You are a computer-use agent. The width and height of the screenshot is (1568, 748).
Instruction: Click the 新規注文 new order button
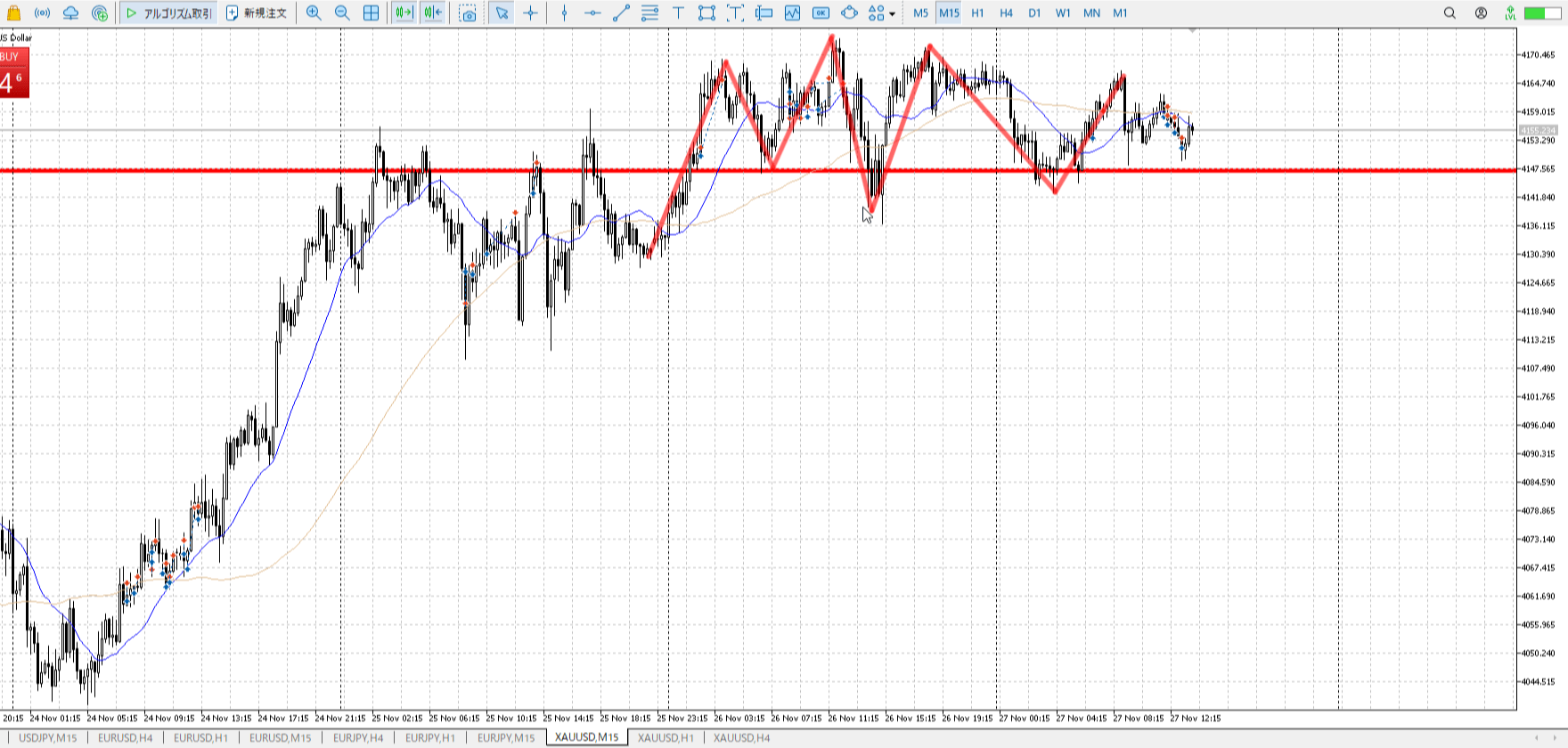[257, 13]
